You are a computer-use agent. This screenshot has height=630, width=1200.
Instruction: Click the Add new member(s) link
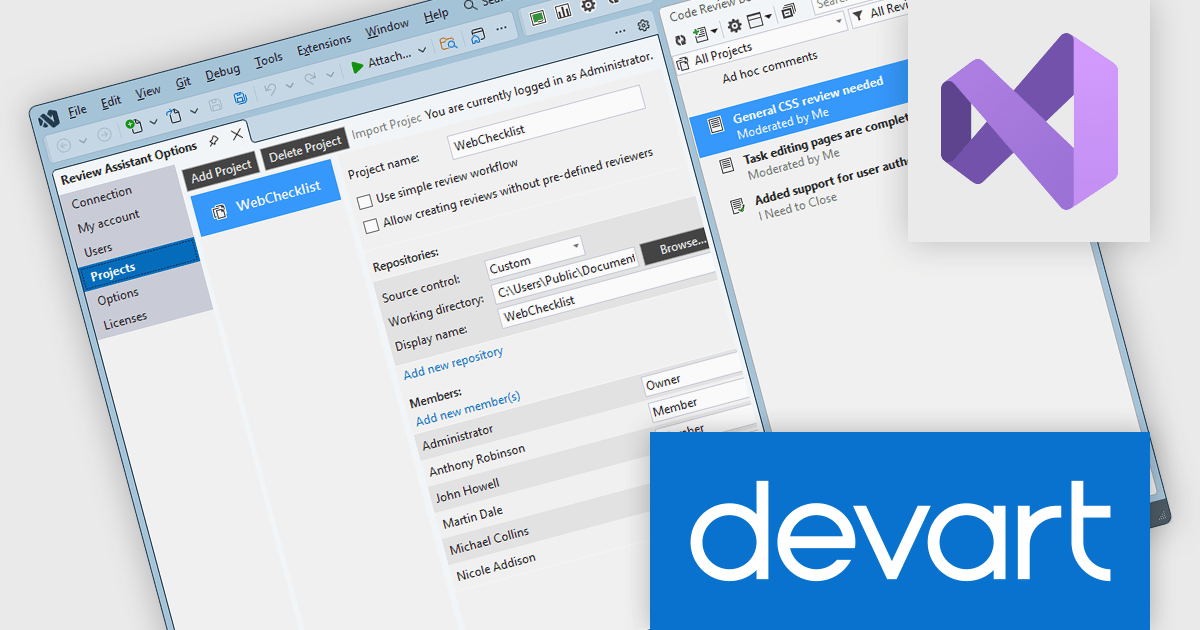pos(468,408)
